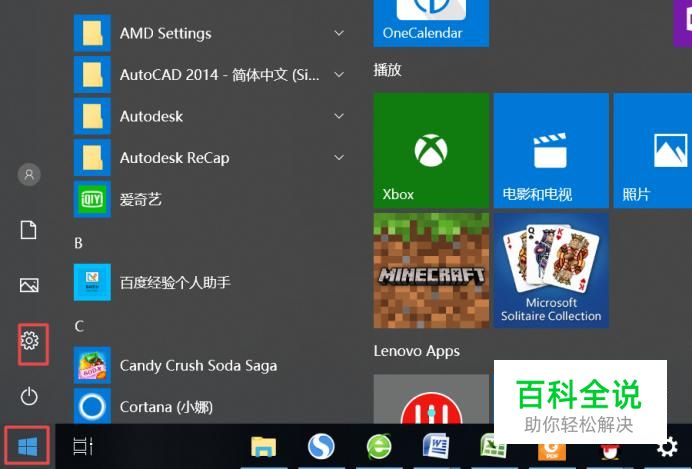Open the Xbox tile
692x469 pixels.
click(431, 150)
